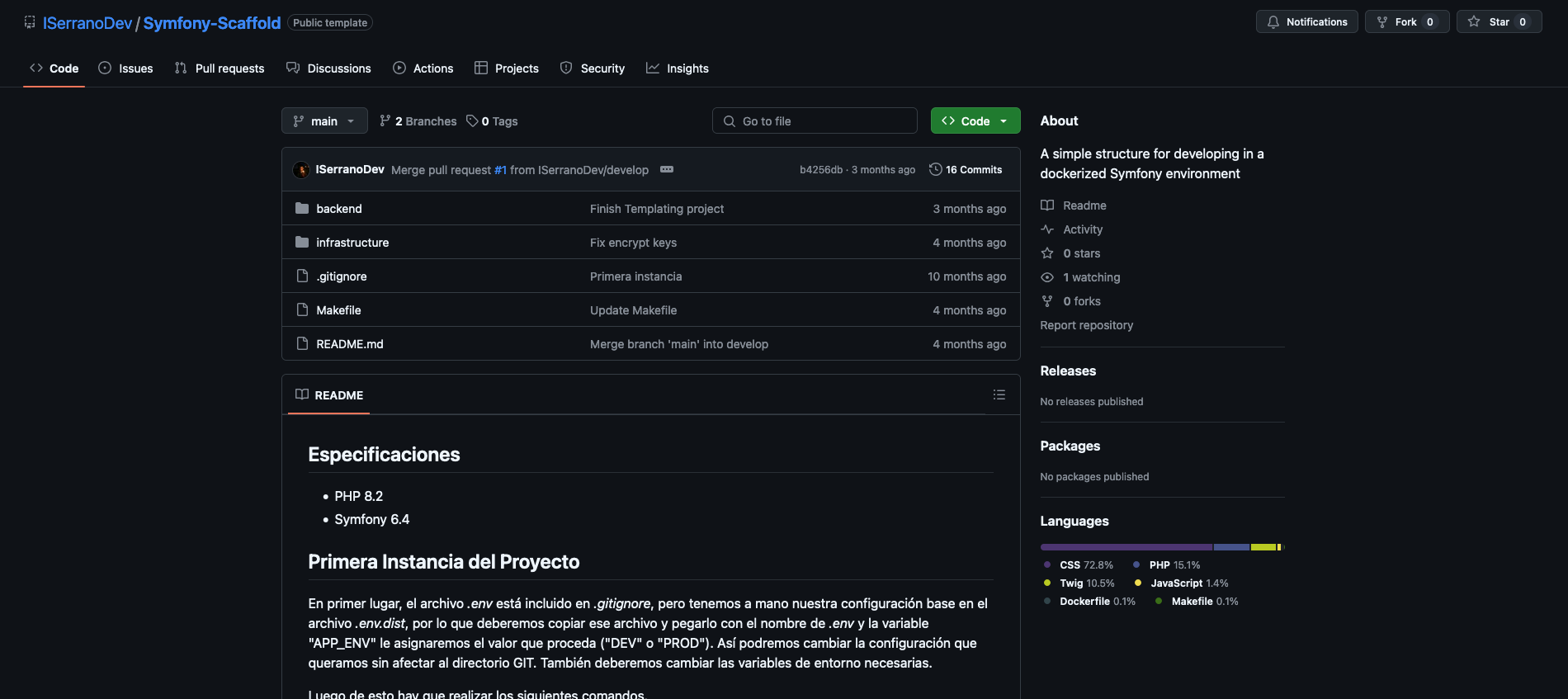Open the Projects tab
1568x699 pixels.
(507, 68)
